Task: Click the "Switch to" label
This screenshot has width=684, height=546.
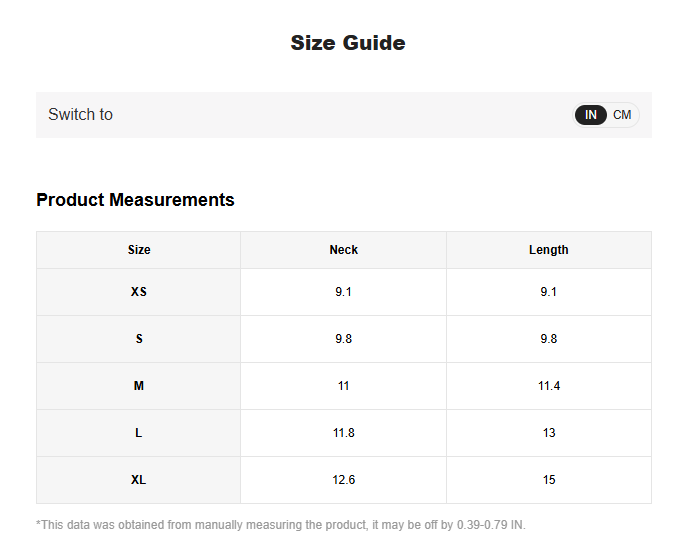Action: tap(80, 115)
